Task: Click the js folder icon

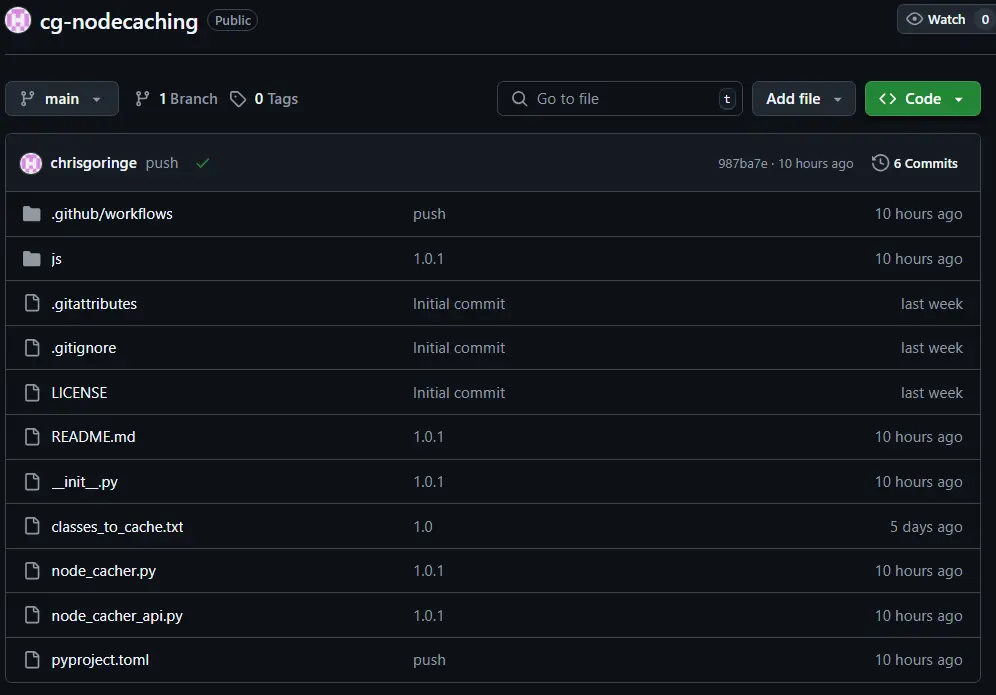Action: coord(32,259)
